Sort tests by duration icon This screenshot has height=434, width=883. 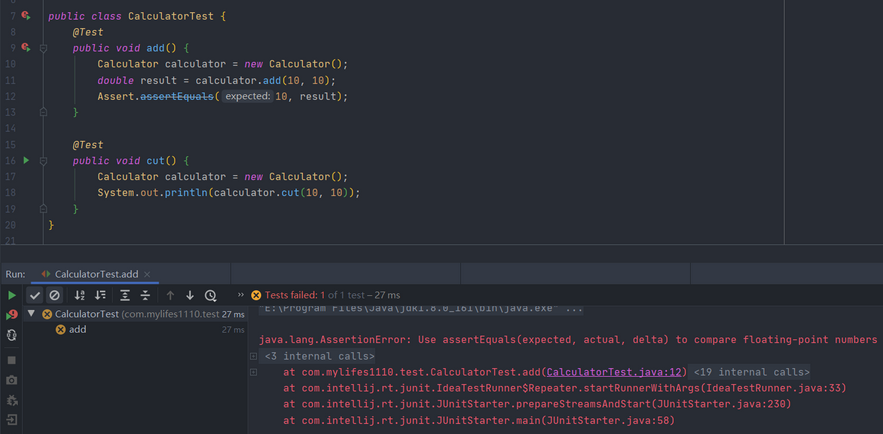pos(100,295)
